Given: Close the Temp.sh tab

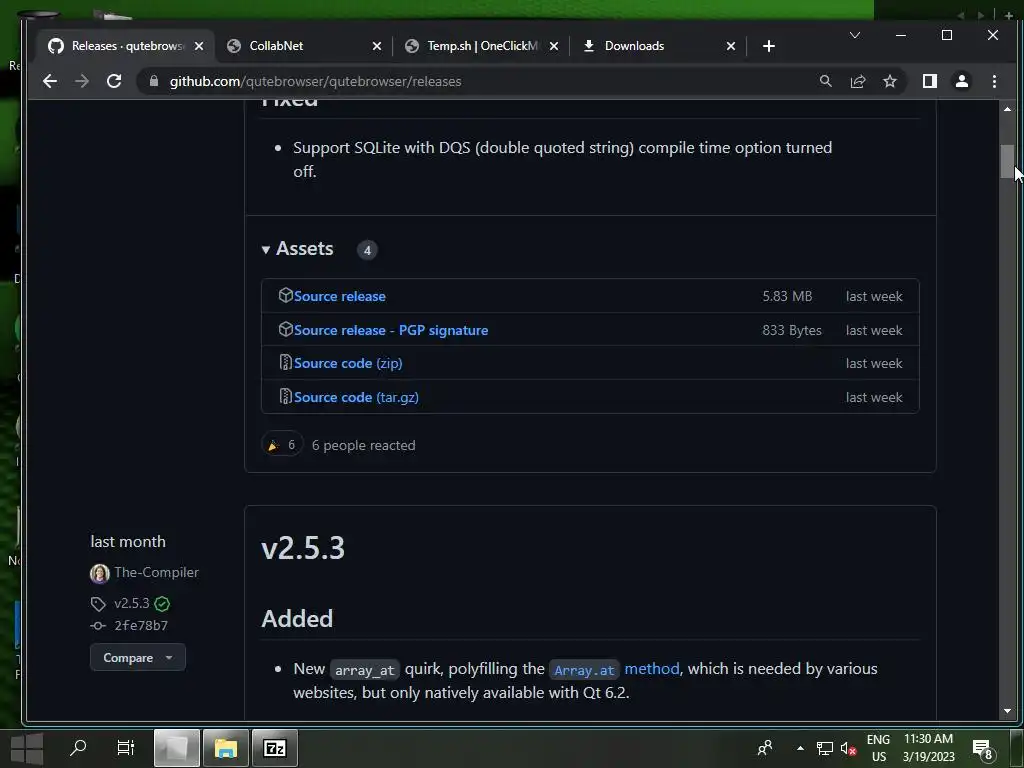Looking at the screenshot, I should pos(554,46).
